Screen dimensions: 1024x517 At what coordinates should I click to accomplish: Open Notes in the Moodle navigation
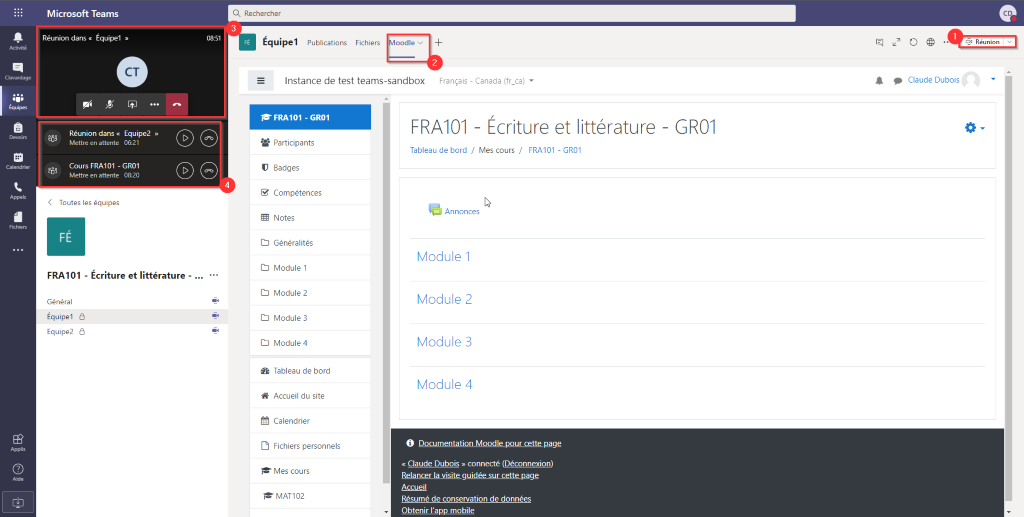(x=310, y=217)
